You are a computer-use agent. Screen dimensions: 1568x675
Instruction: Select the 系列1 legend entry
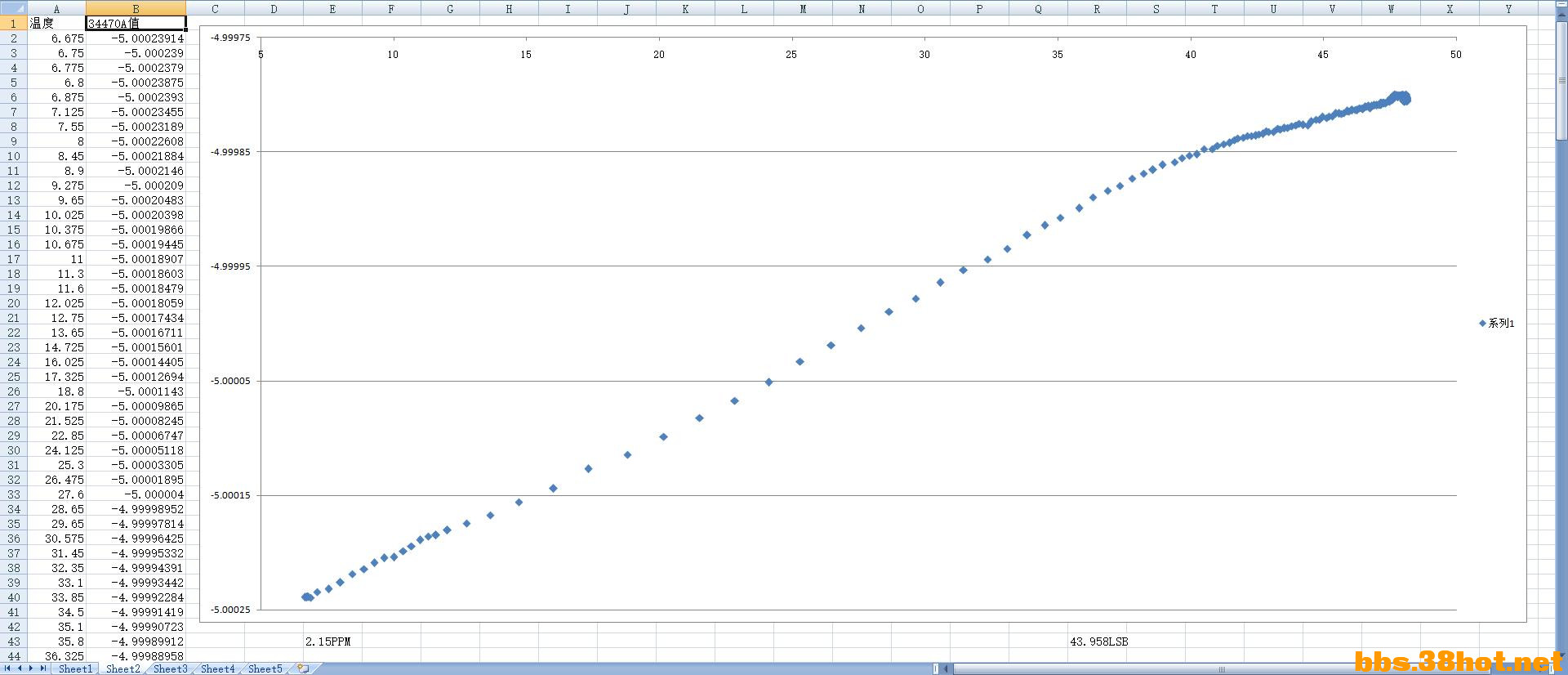point(1496,324)
